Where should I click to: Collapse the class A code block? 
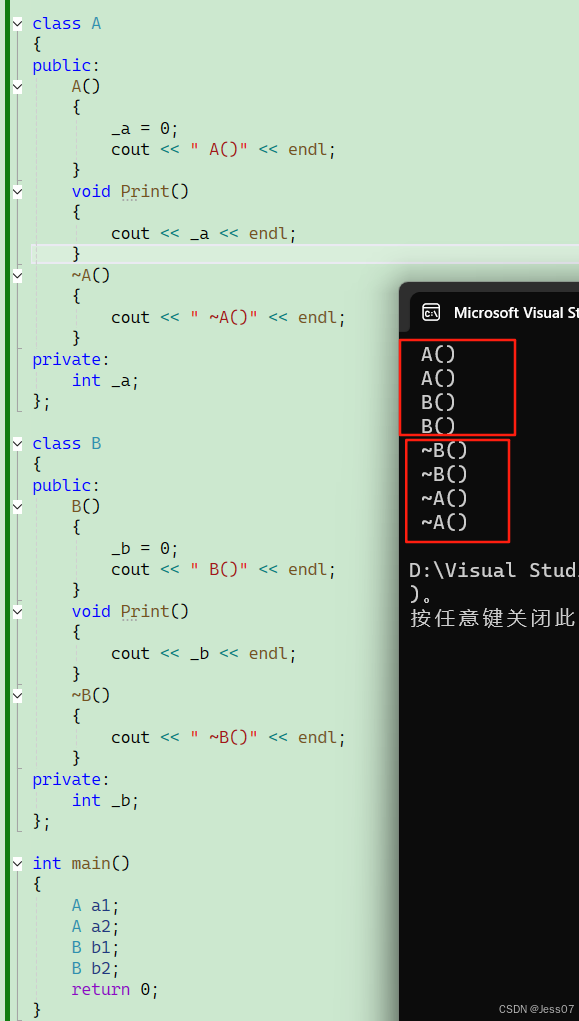(17, 24)
